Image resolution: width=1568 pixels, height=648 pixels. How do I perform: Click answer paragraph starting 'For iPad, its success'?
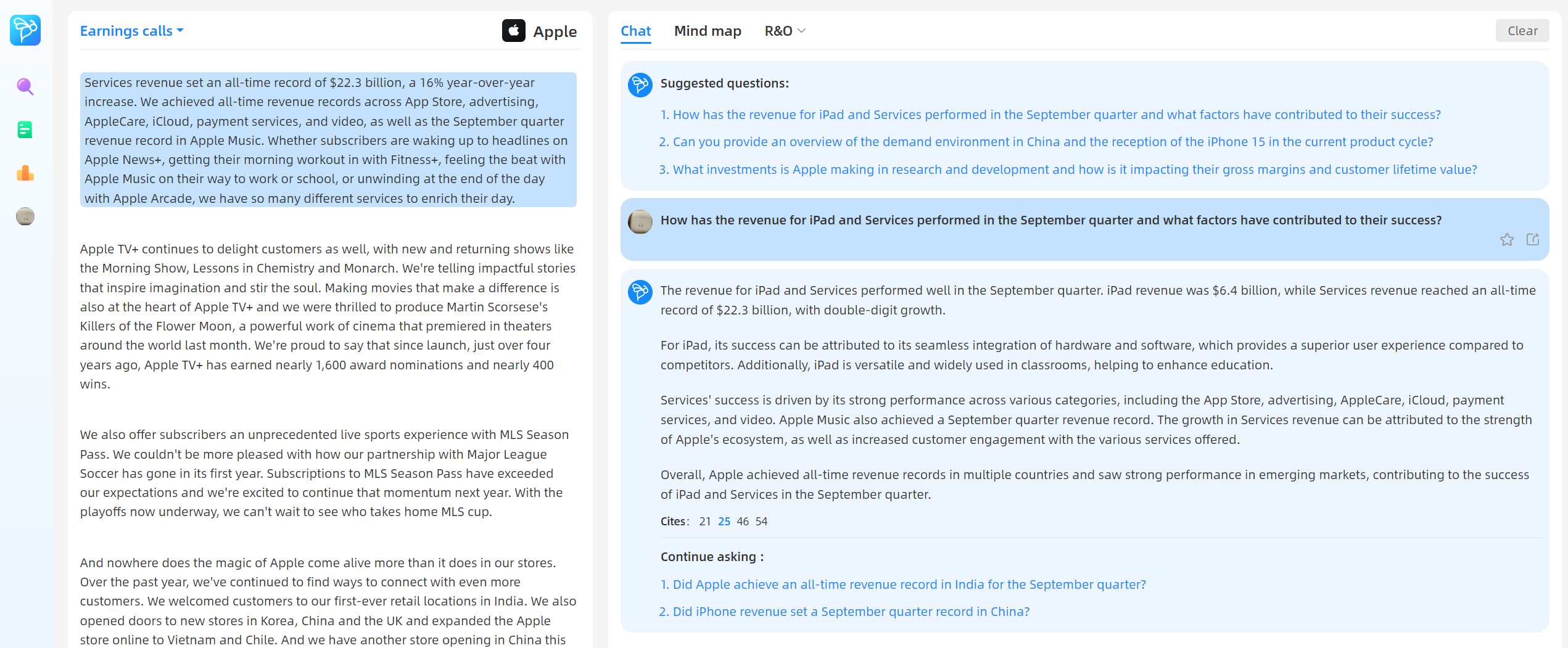[x=1092, y=355]
